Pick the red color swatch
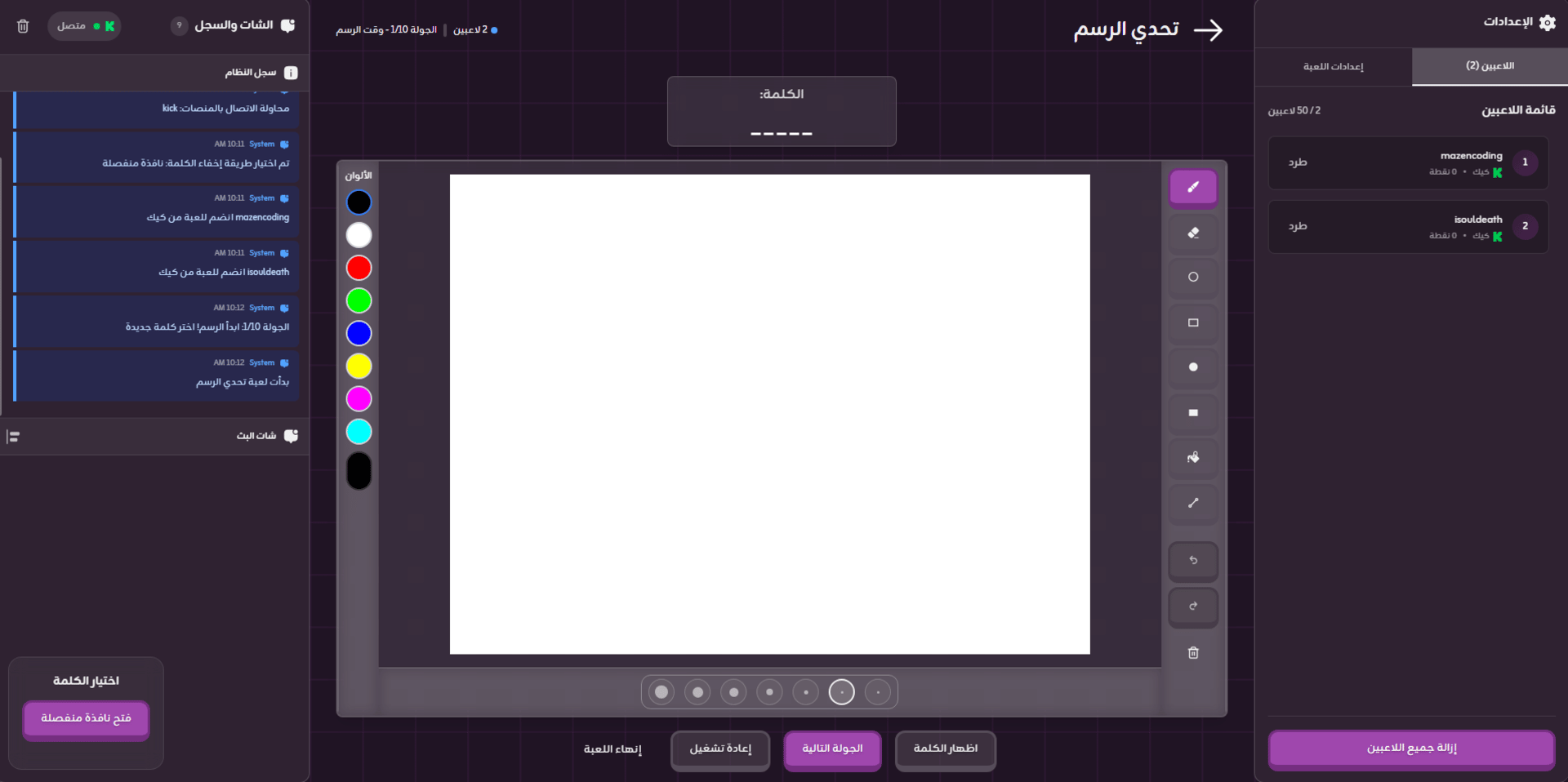The width and height of the screenshot is (1568, 782). click(359, 268)
